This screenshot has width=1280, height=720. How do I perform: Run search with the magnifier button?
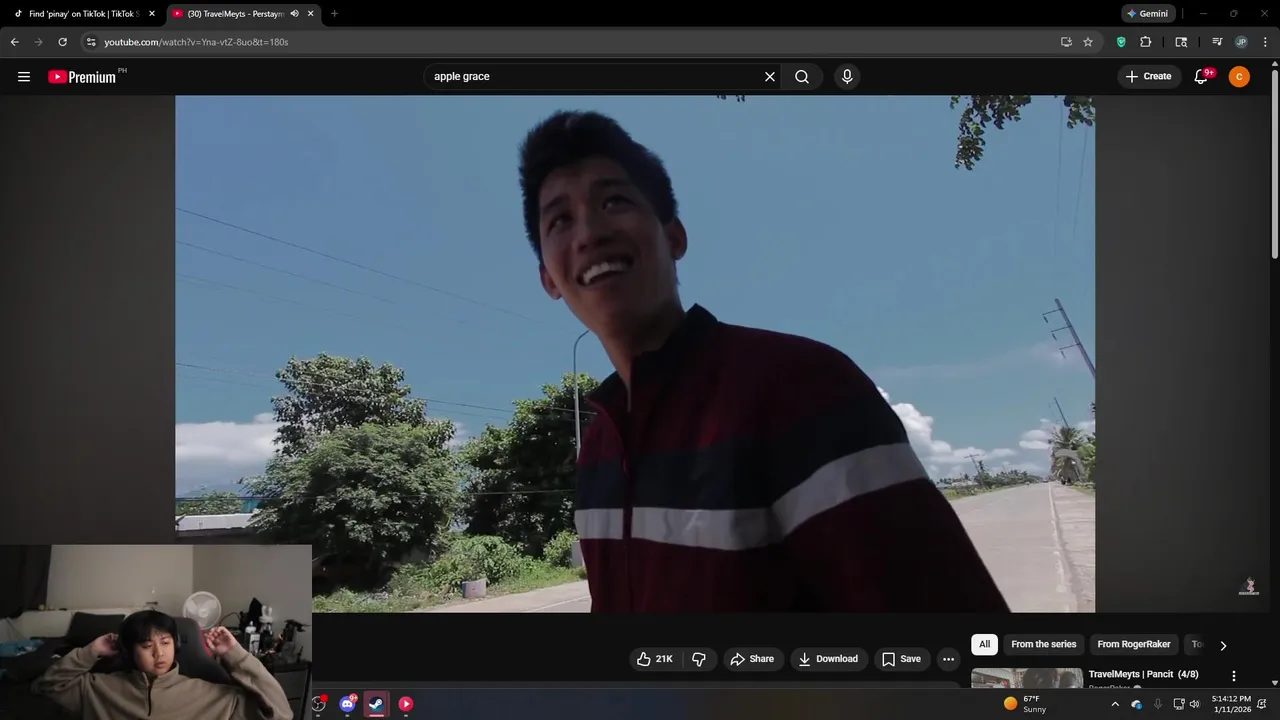[x=802, y=76]
